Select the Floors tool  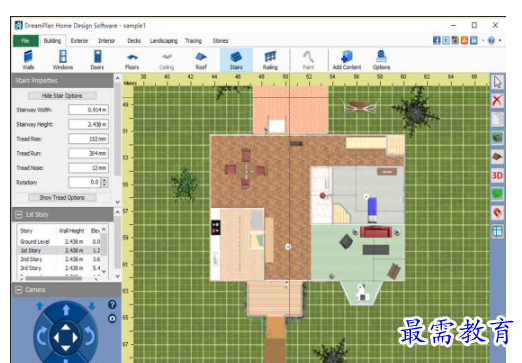click(132, 60)
